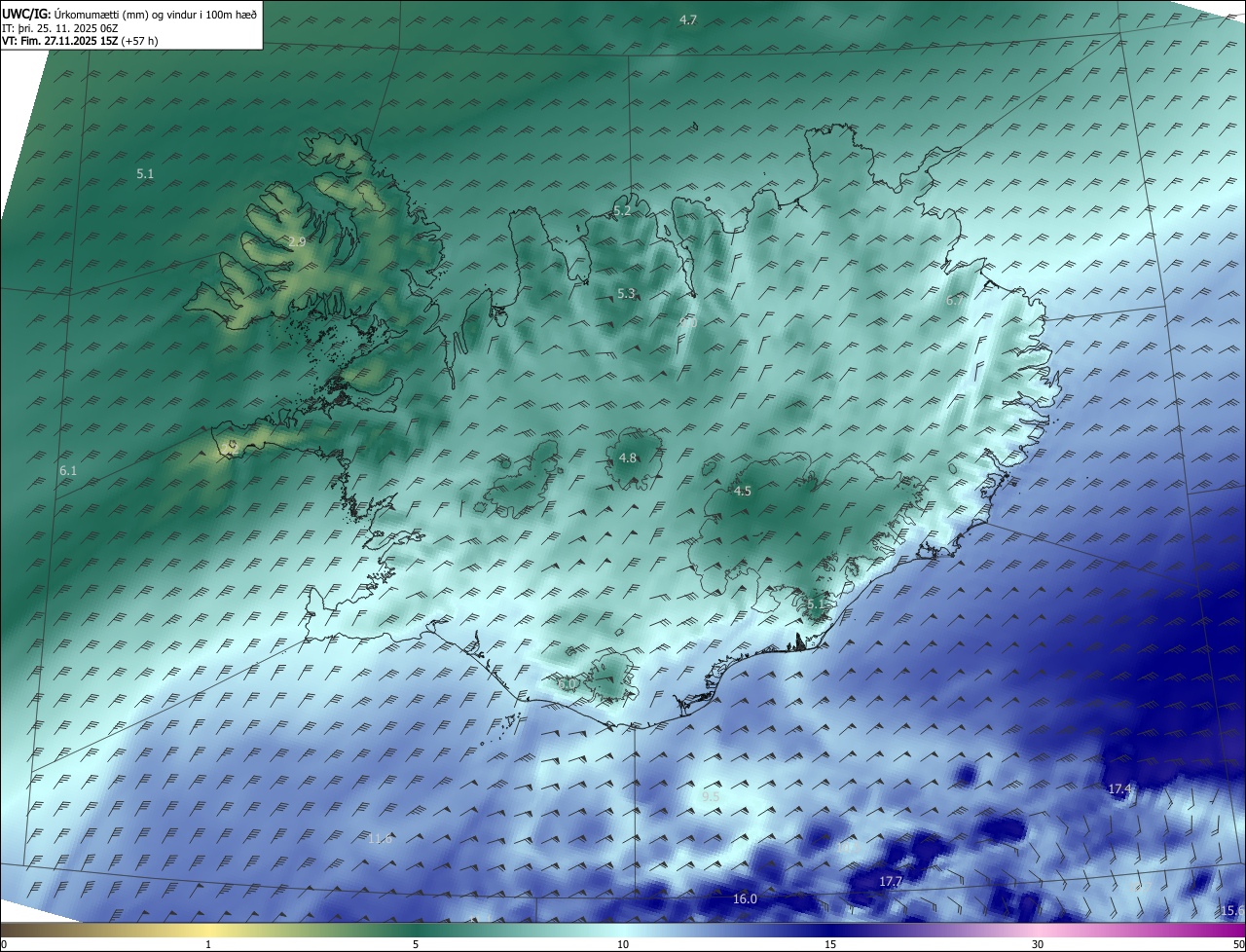Click the 5 tick on the color scale
The width and height of the screenshot is (1246, 952).
416,944
